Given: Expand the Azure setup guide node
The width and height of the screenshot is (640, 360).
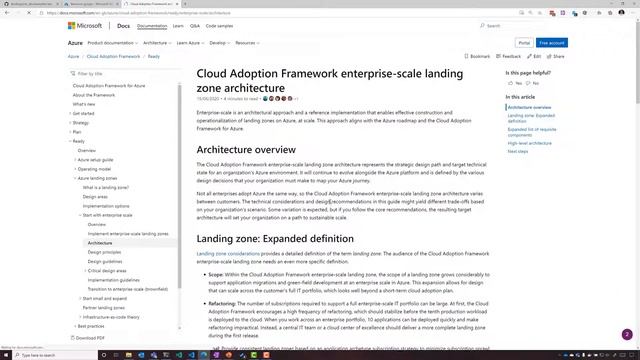Looking at the screenshot, I should point(75,160).
